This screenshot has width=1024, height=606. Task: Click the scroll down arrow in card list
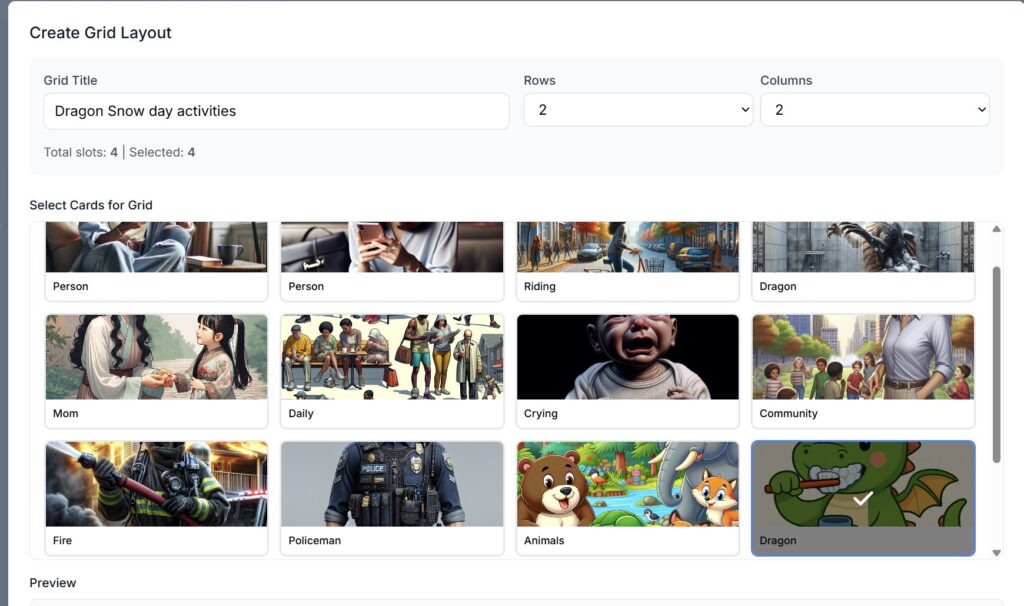coord(996,552)
